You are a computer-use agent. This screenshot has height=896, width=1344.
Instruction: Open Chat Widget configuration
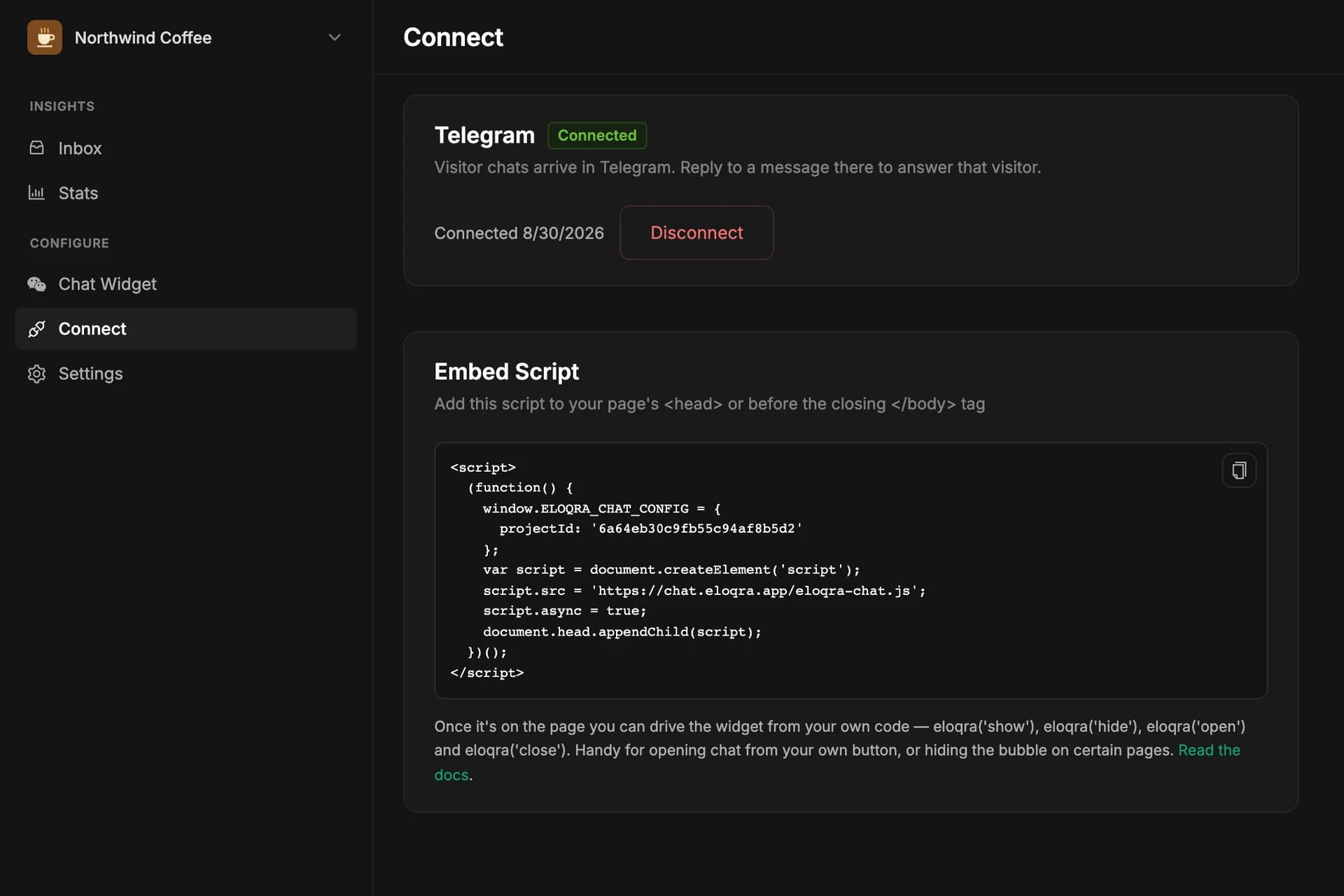pos(185,284)
